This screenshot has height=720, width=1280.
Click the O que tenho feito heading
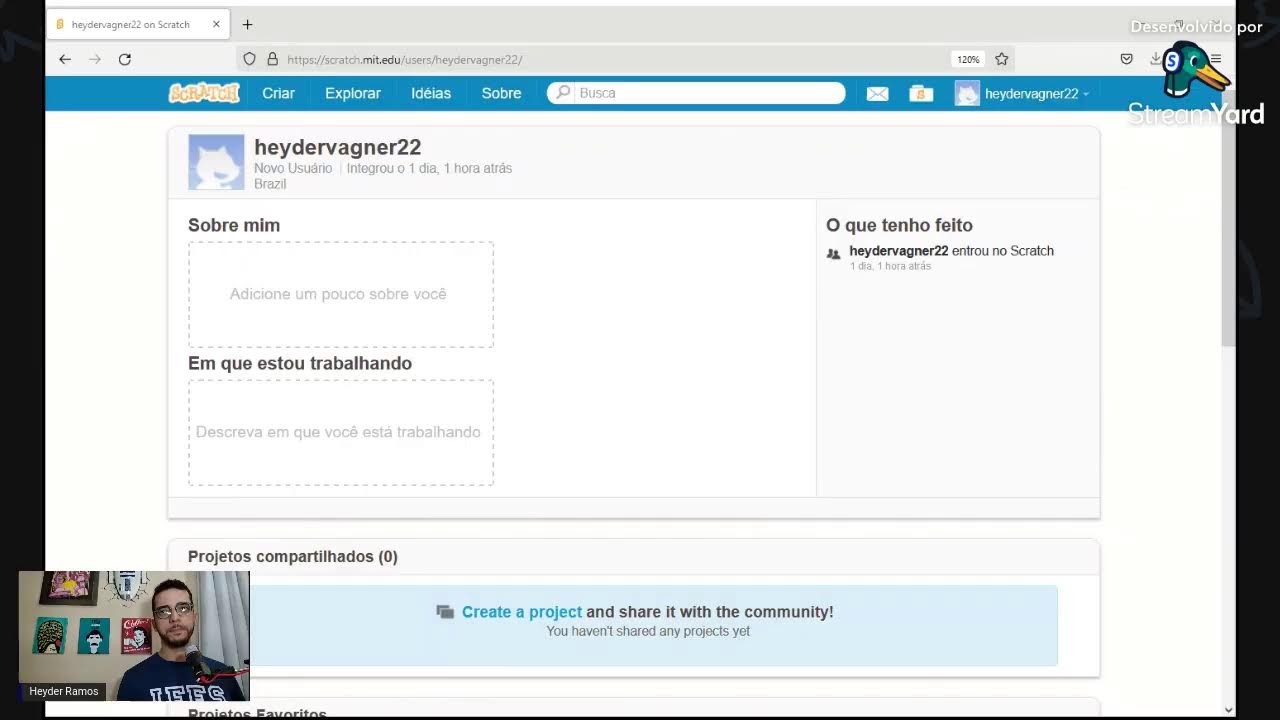pyautogui.click(x=899, y=225)
